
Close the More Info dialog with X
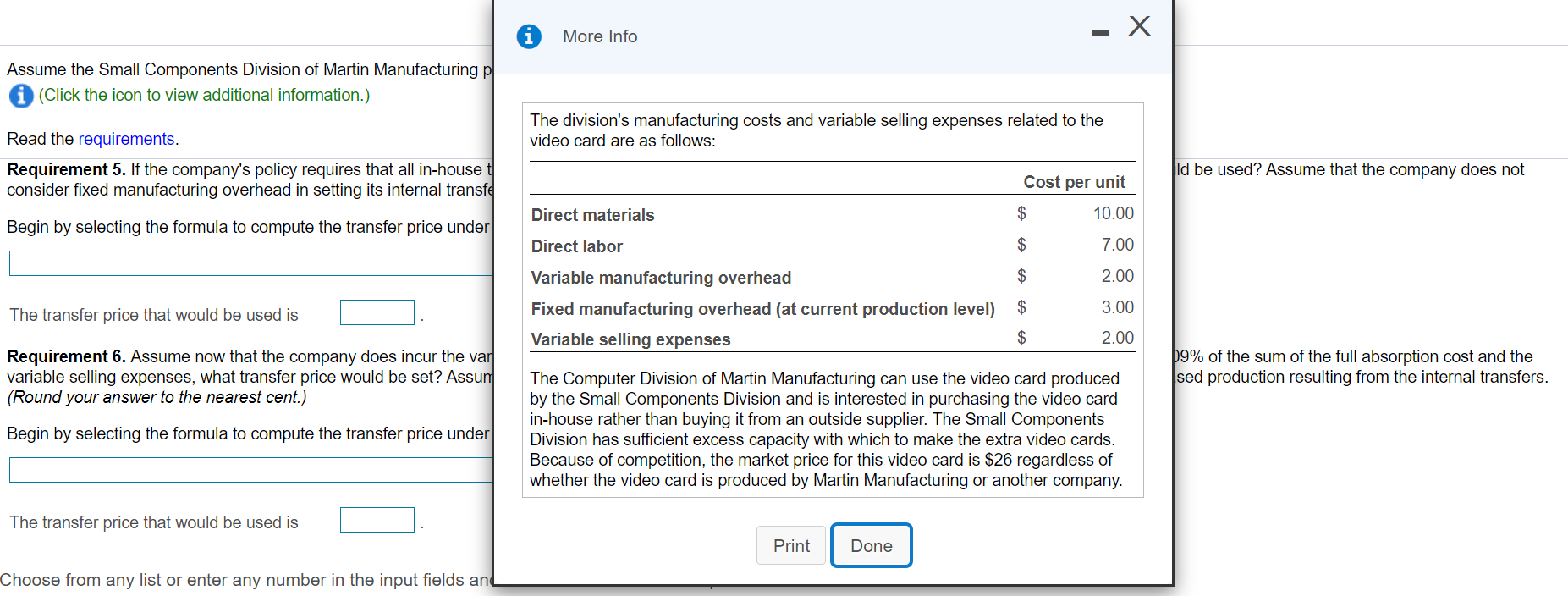click(1140, 26)
